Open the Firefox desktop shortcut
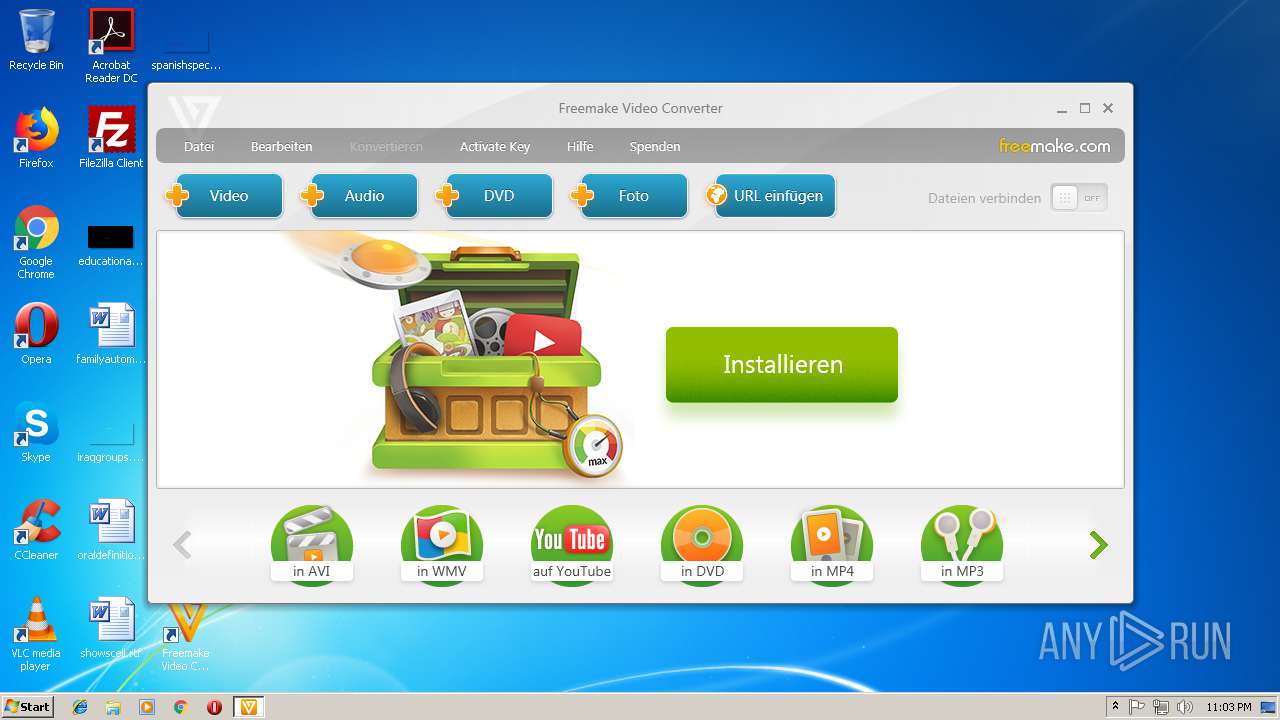This screenshot has height=720, width=1280. [36, 138]
